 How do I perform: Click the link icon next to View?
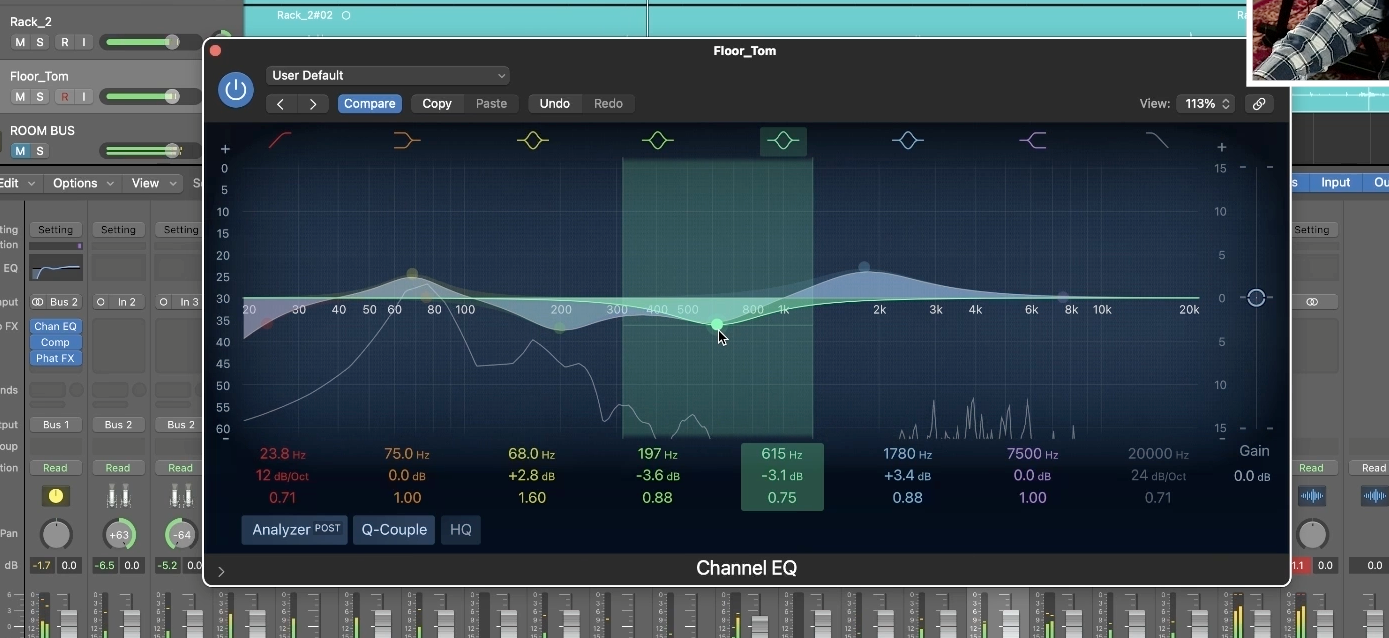pos(1259,103)
